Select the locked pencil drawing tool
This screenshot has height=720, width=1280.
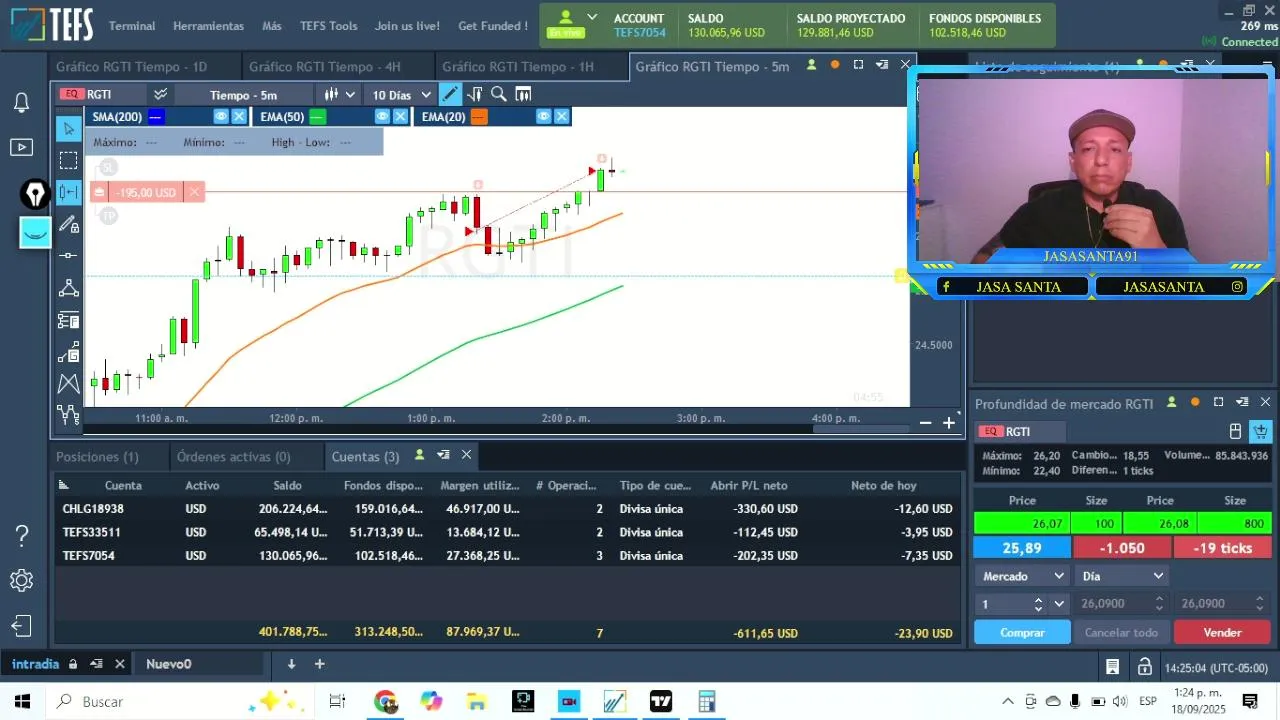pyautogui.click(x=68, y=225)
